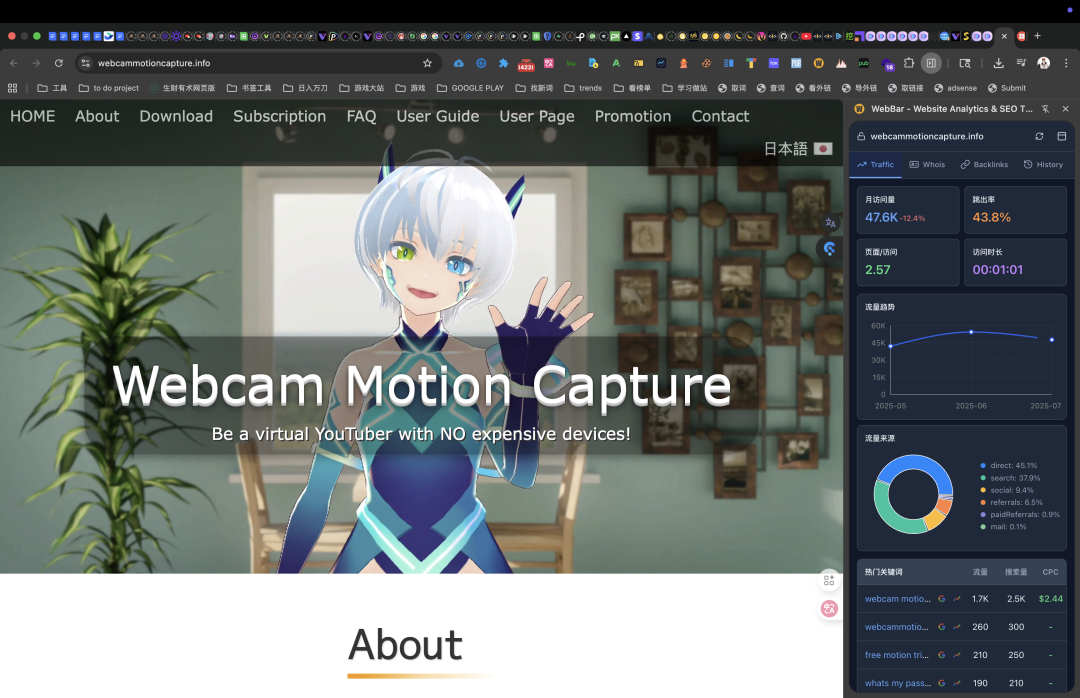1080x698 pixels.
Task: Open the Chrome three-dot menu
Action: (1066, 63)
